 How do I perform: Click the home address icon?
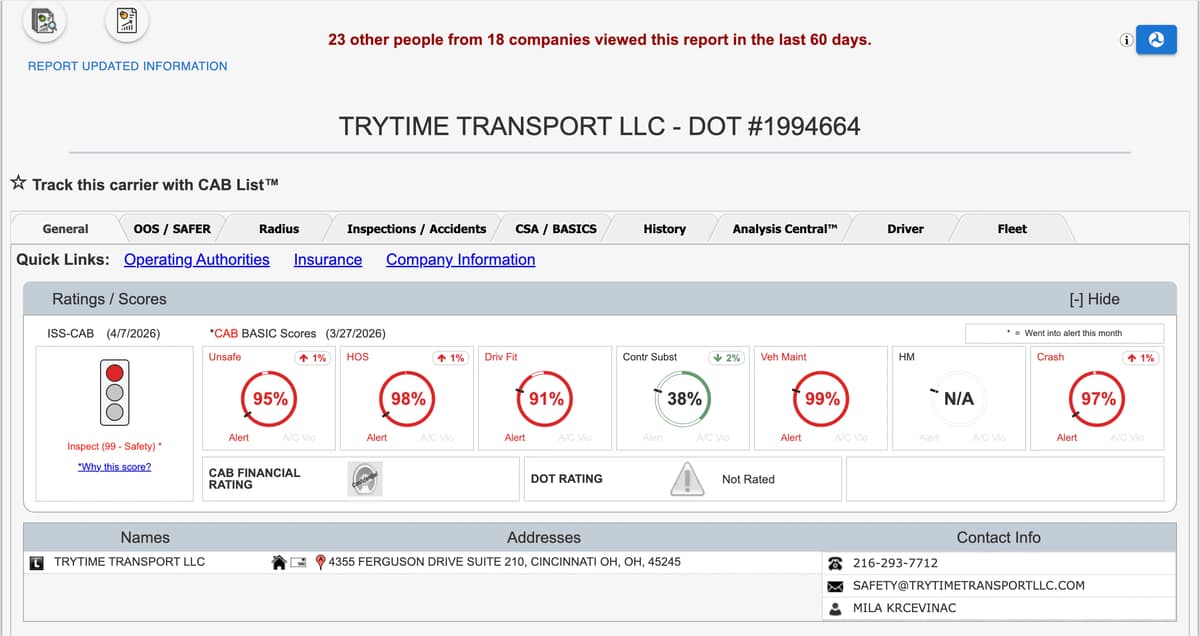coord(280,562)
